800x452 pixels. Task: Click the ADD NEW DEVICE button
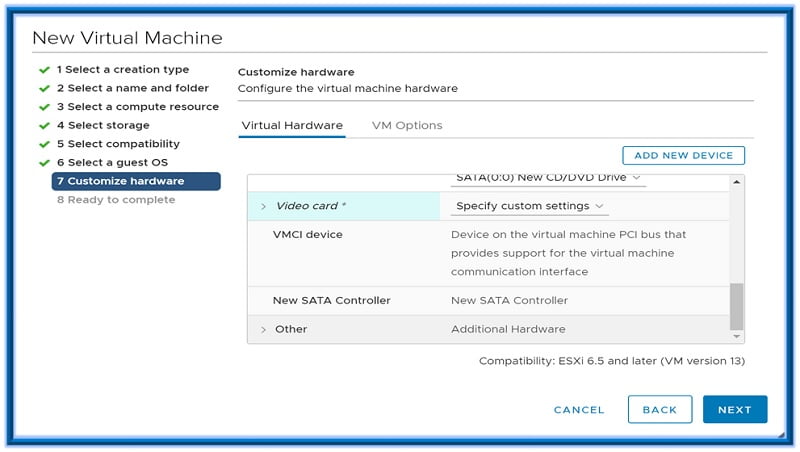click(683, 155)
